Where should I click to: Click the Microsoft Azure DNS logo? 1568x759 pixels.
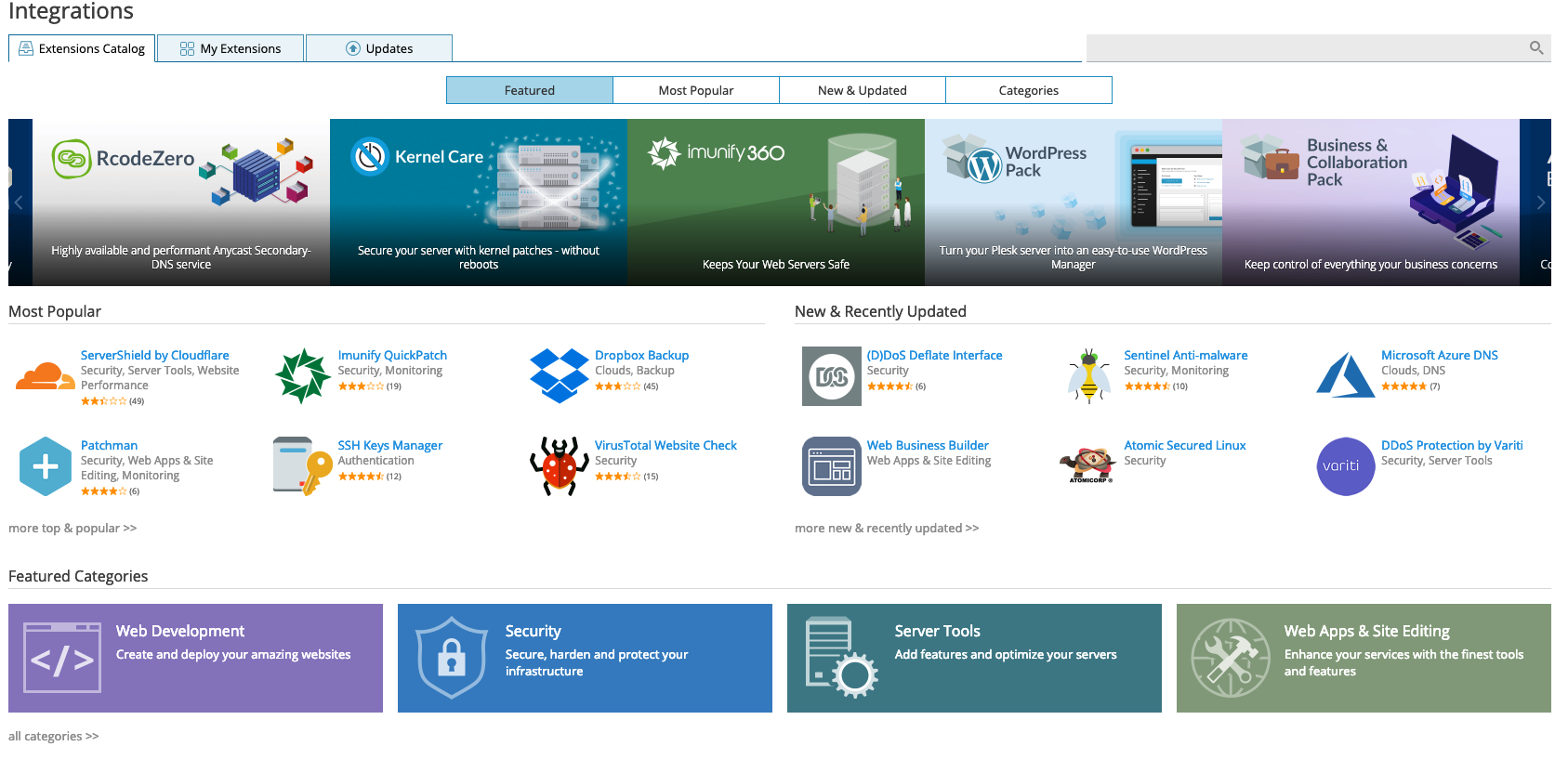pos(1345,376)
